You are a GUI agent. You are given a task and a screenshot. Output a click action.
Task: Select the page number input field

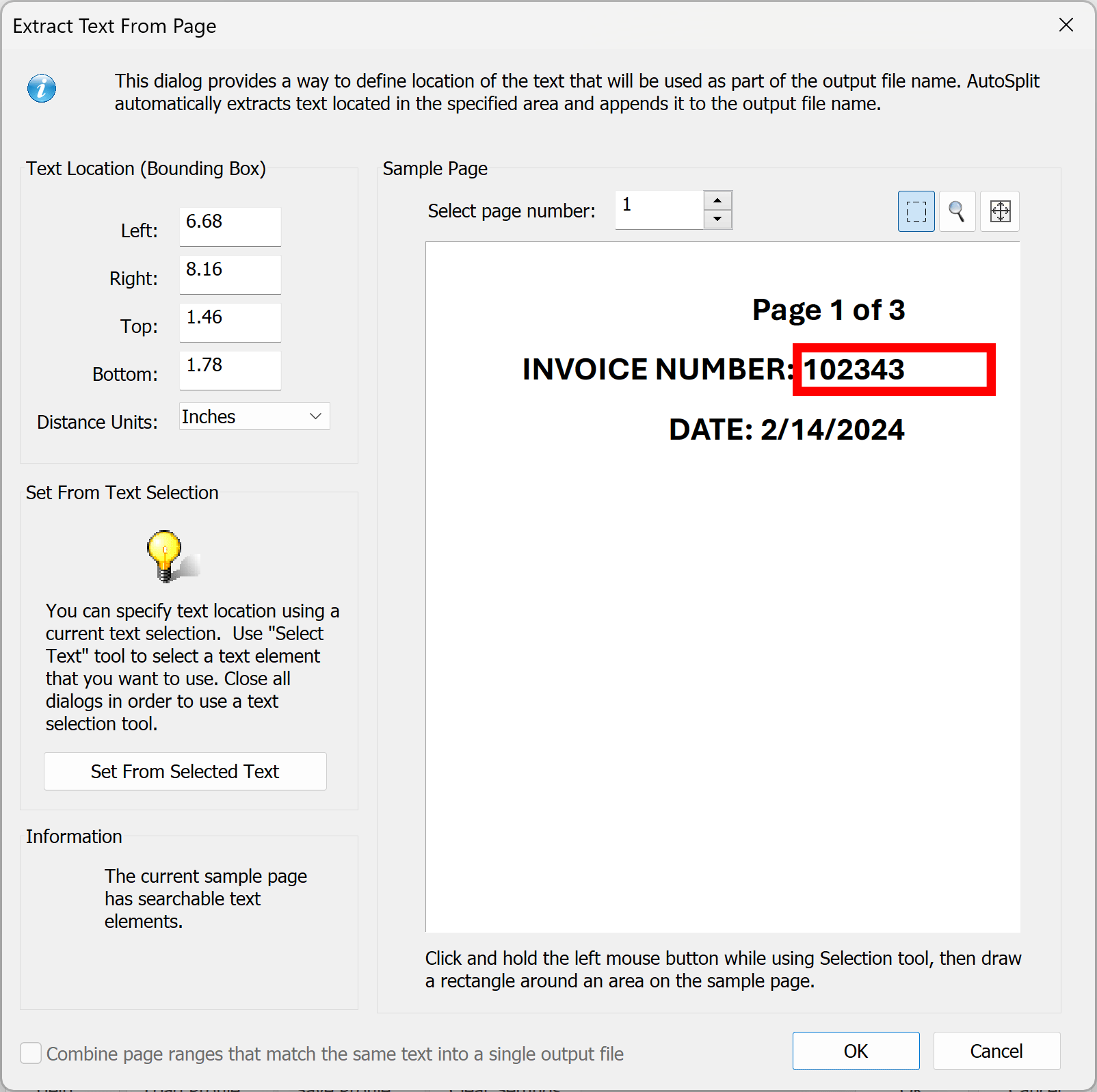click(x=658, y=209)
